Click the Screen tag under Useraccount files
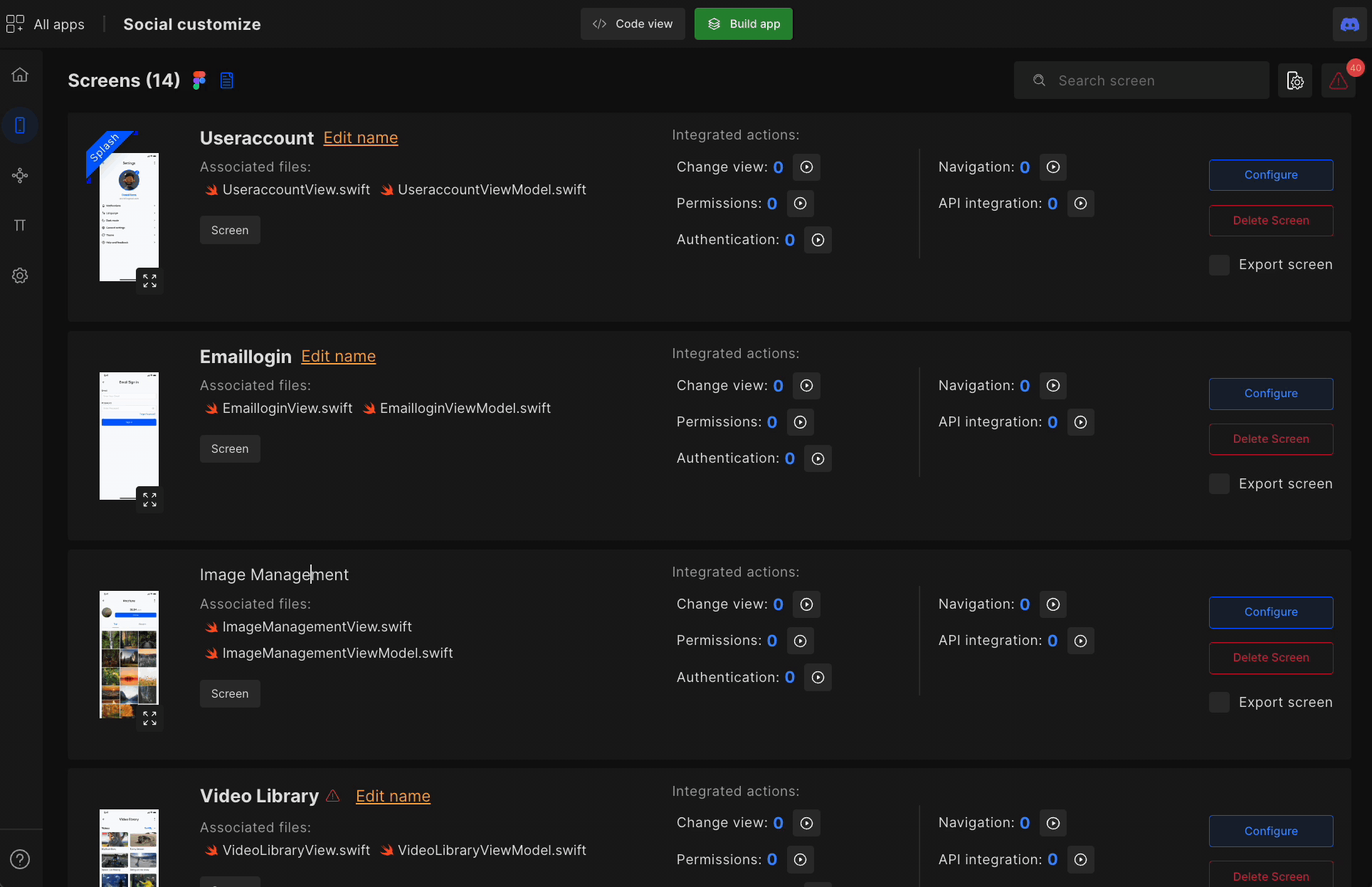This screenshot has height=887, width=1372. point(230,230)
